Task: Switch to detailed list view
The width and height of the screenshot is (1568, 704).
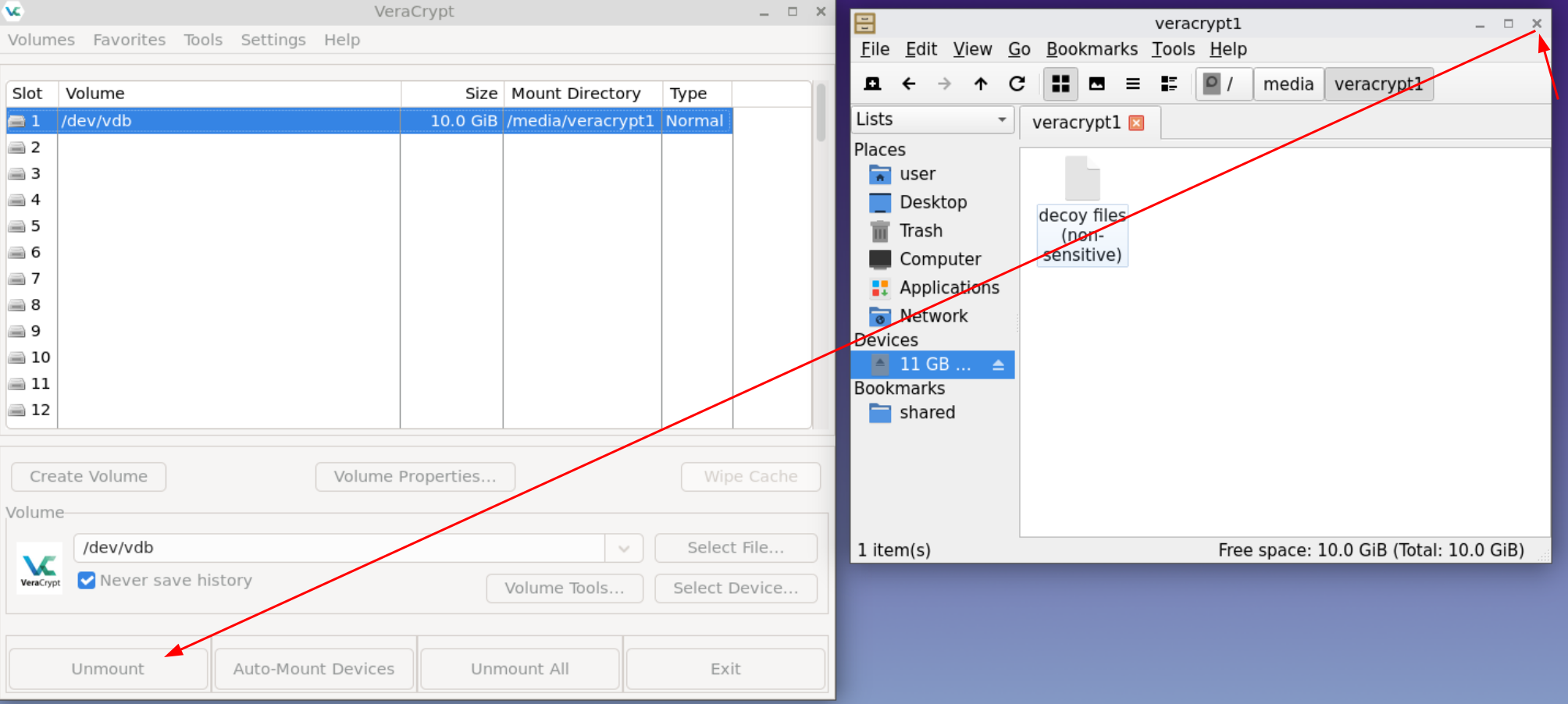Action: tap(1168, 84)
